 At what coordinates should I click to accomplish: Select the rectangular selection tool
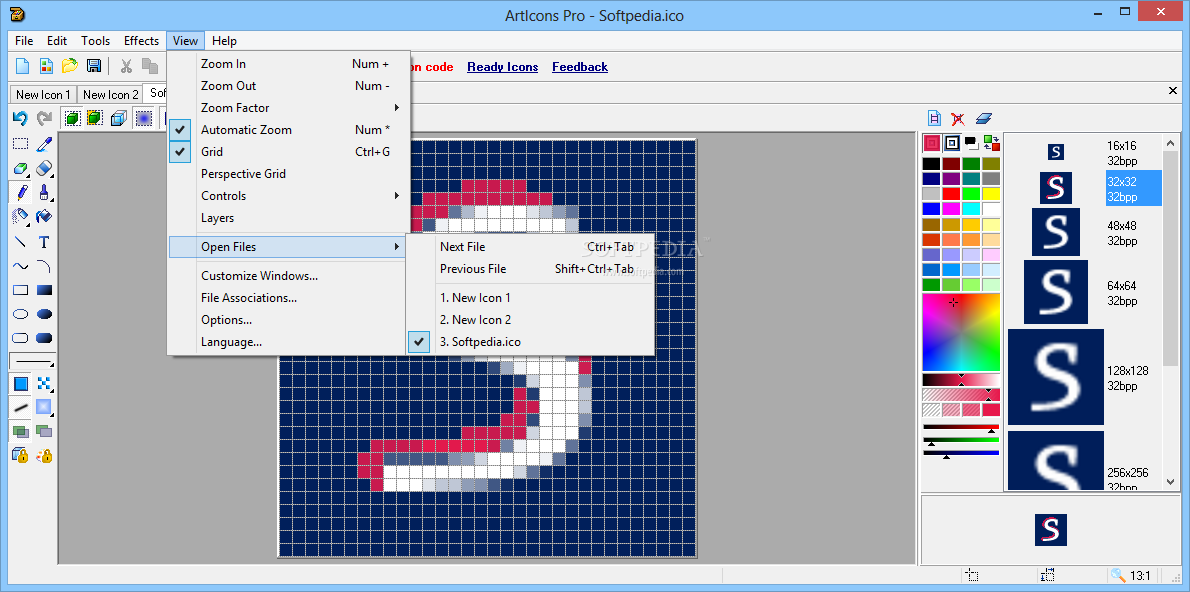(20, 143)
